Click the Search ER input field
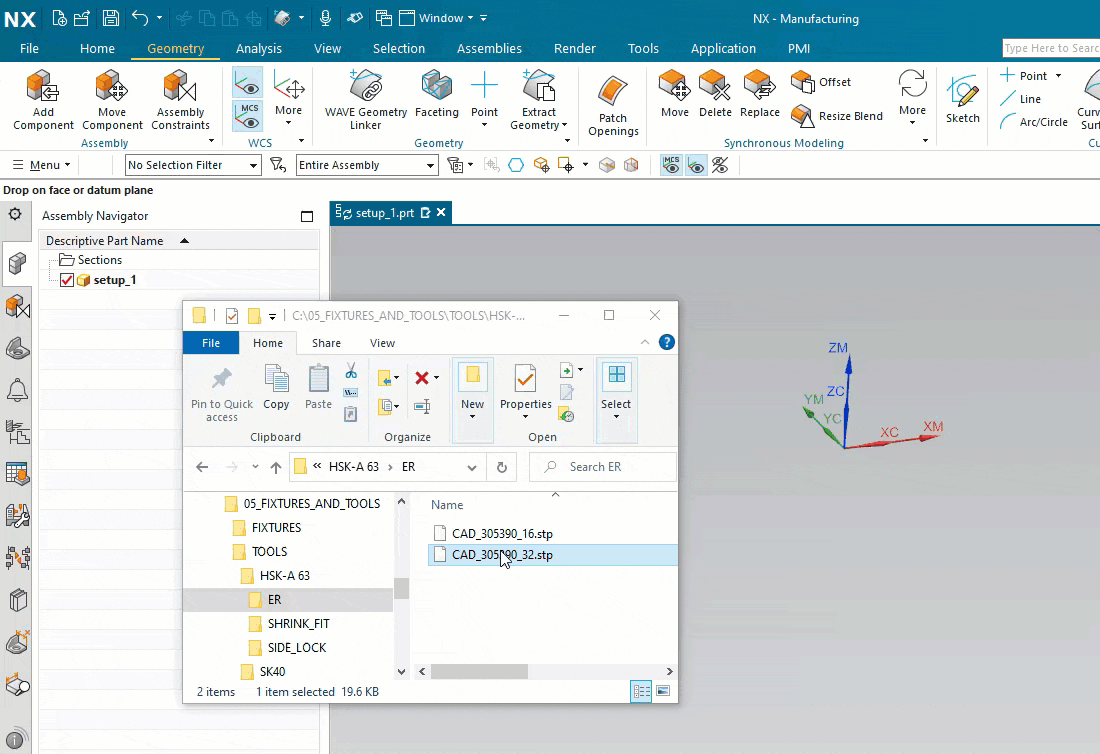This screenshot has height=754, width=1100. pyautogui.click(x=603, y=467)
